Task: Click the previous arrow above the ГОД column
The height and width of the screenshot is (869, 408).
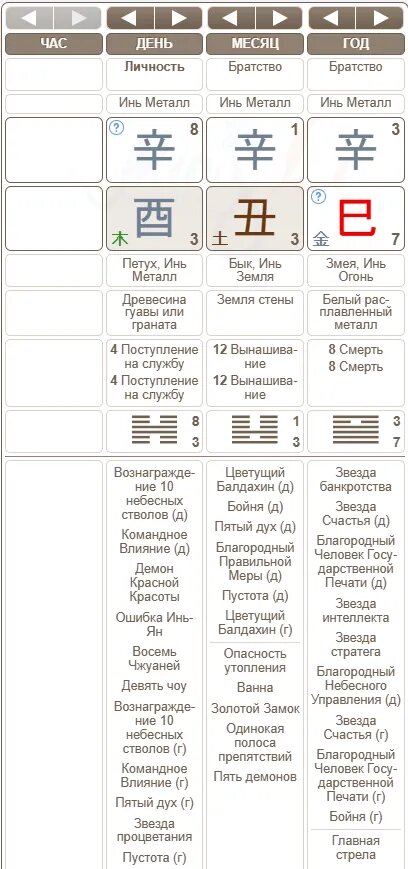Action: (x=332, y=18)
